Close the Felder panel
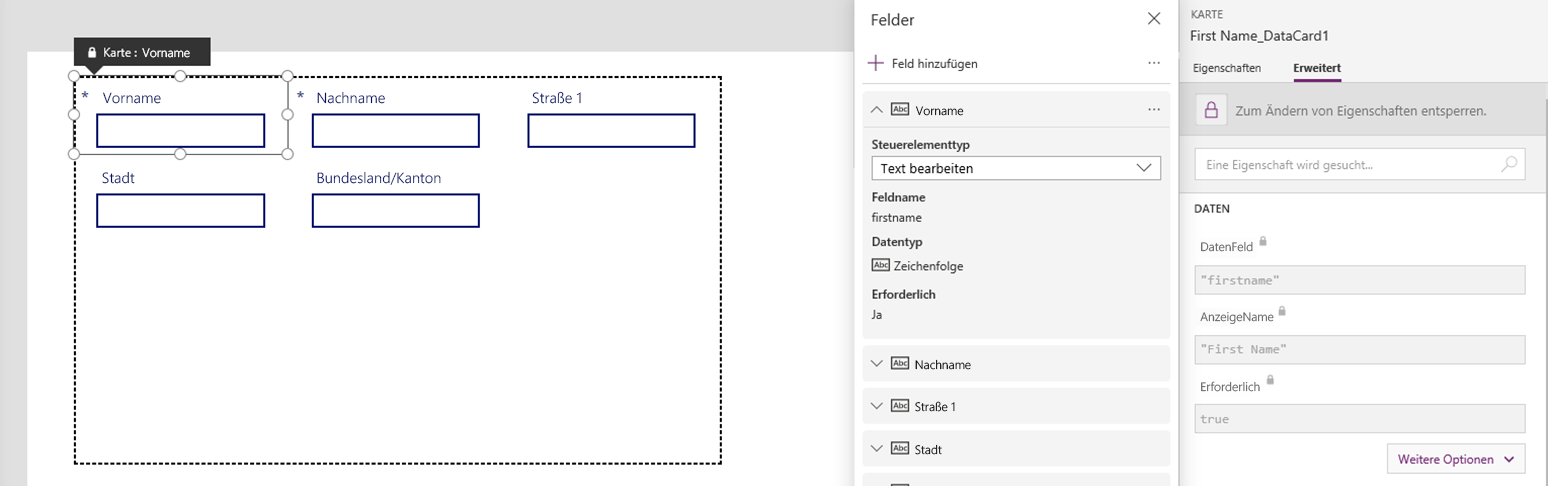 1154,19
